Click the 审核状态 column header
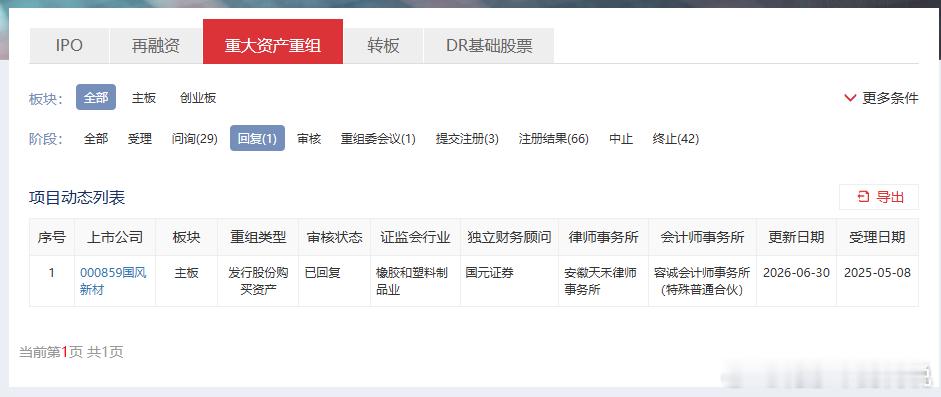The image size is (941, 397). pos(334,237)
